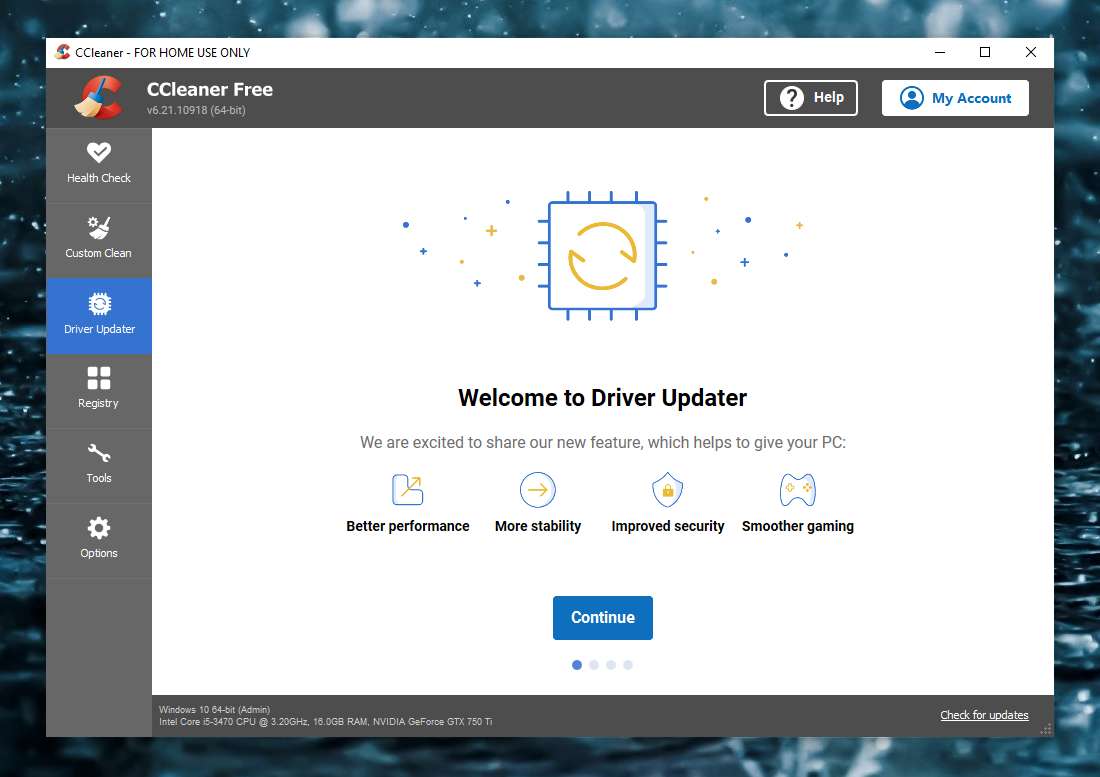Select the first onboarding page dot
Image resolution: width=1100 pixels, height=777 pixels.
(x=577, y=665)
